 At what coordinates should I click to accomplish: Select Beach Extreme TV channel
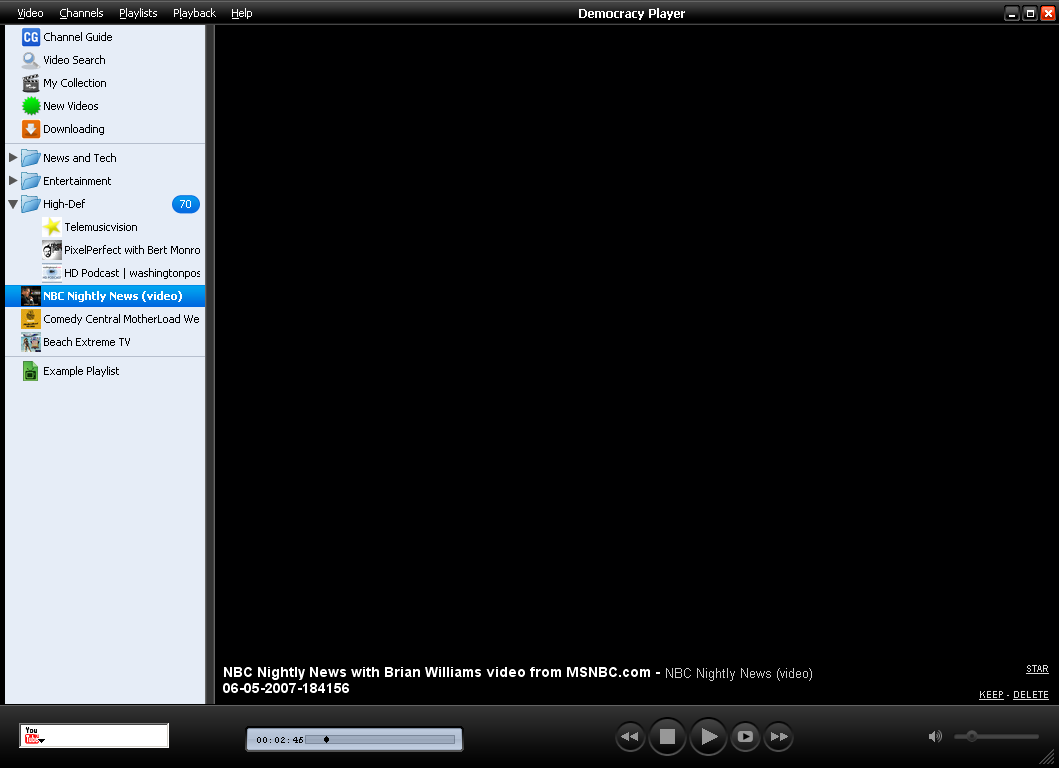pos(105,342)
